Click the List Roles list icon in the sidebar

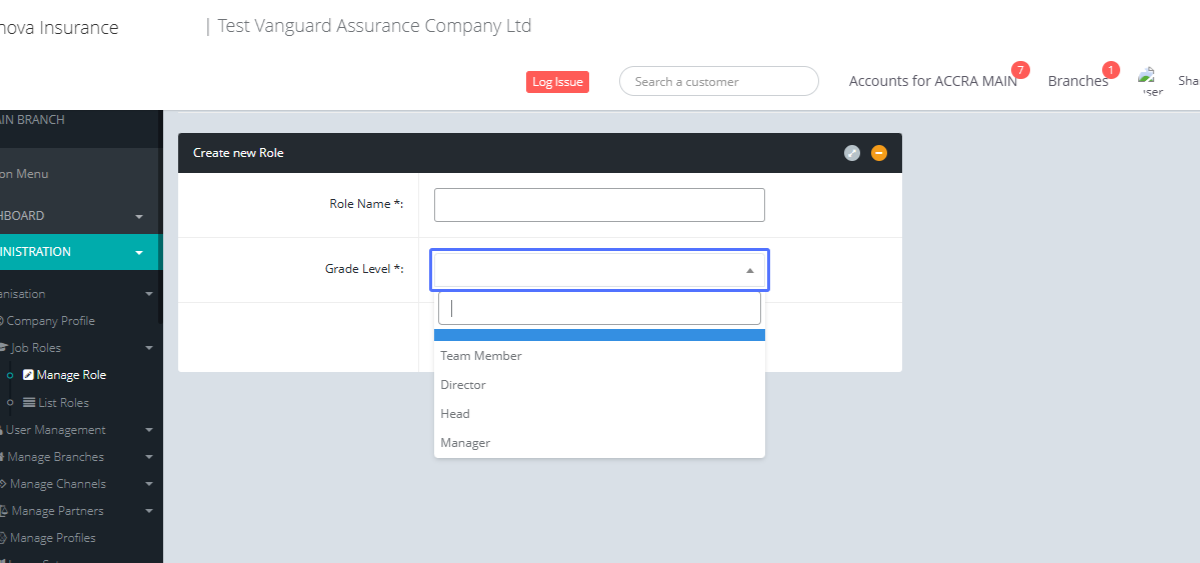(x=29, y=403)
